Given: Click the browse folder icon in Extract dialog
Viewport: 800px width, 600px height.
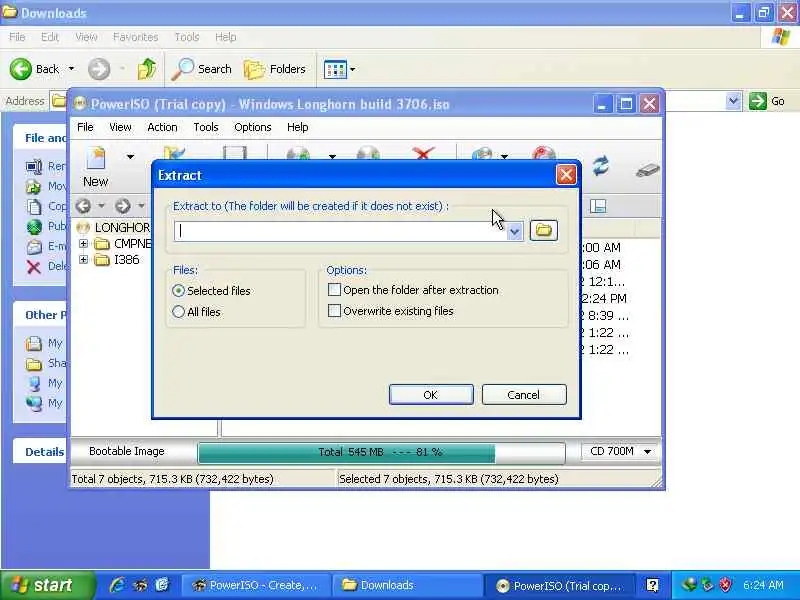Looking at the screenshot, I should click(x=543, y=231).
